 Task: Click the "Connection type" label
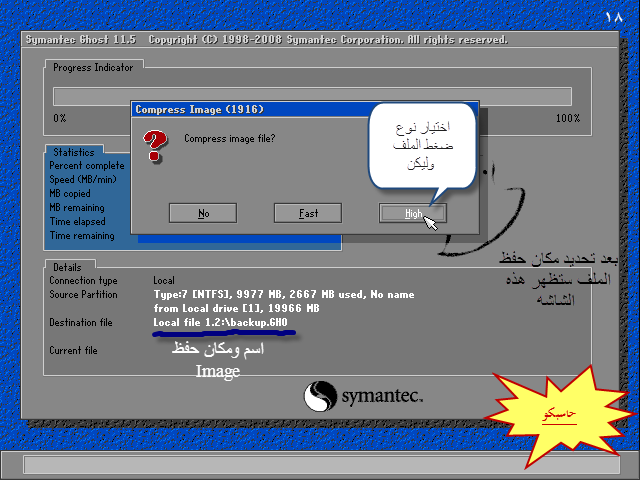(83, 280)
